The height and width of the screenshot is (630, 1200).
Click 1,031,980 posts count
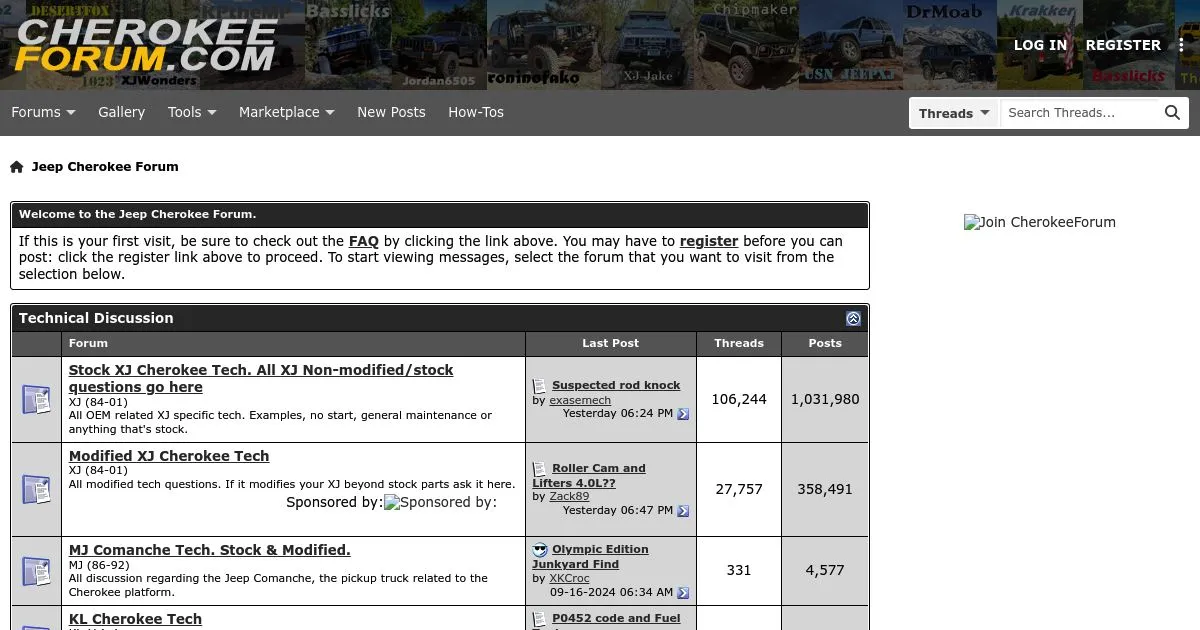click(x=825, y=399)
